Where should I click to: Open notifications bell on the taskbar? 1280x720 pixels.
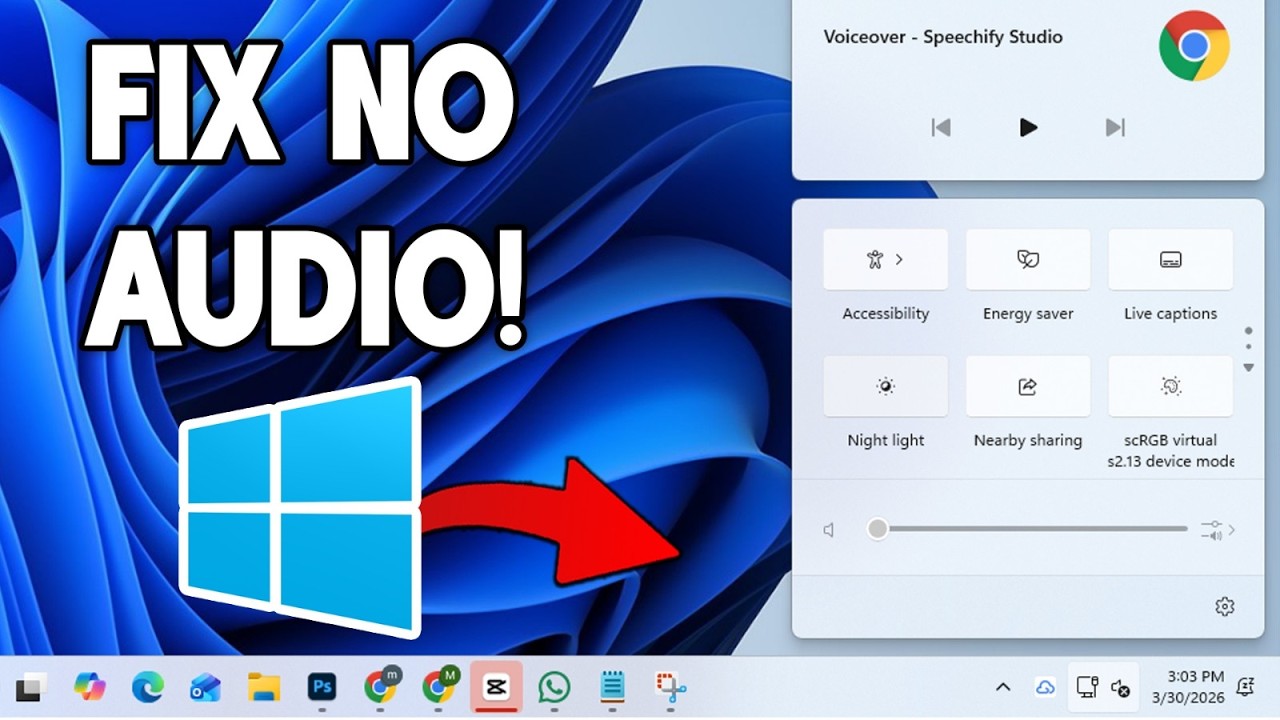[1245, 686]
